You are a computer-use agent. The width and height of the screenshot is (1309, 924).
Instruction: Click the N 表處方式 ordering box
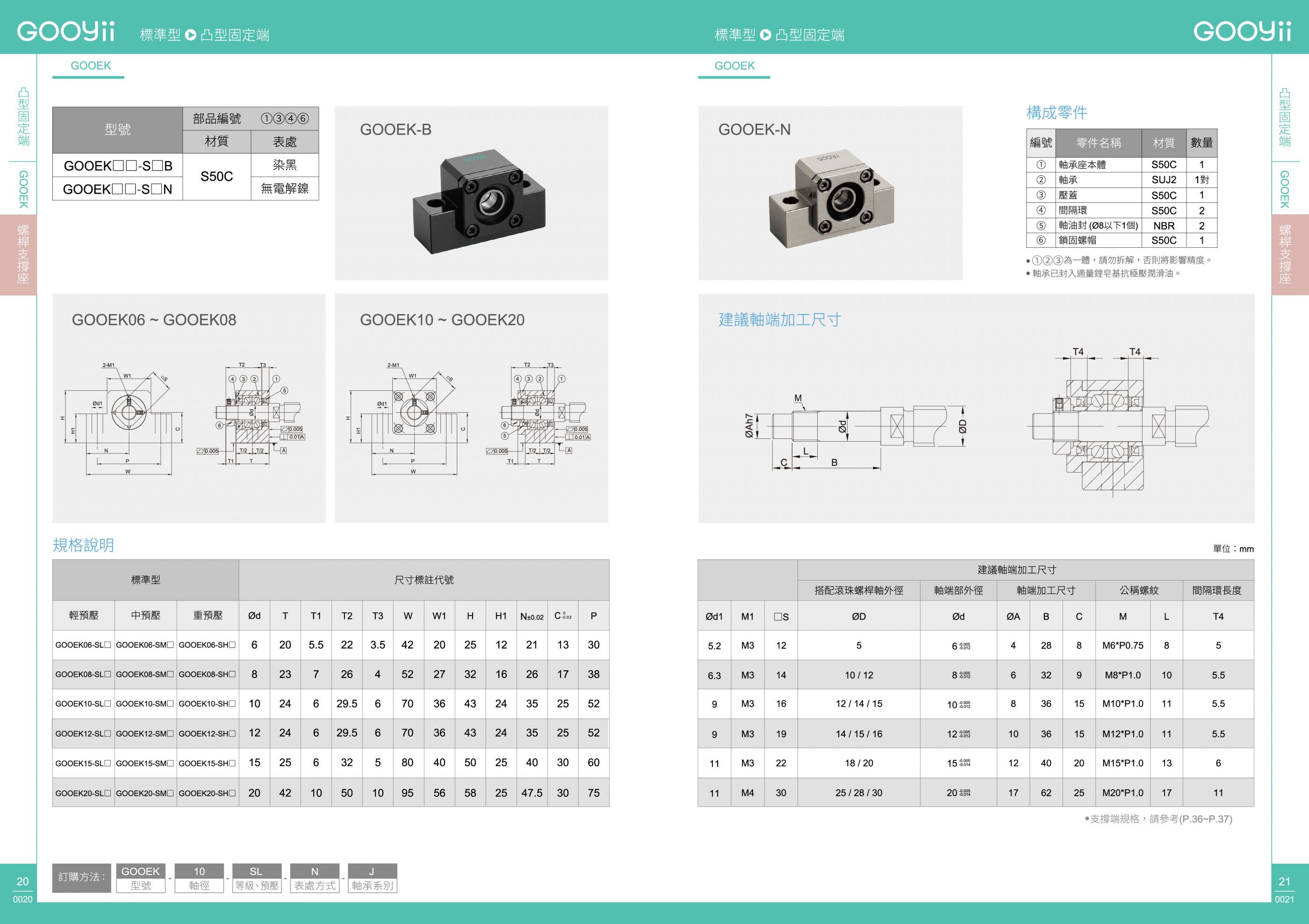click(315, 878)
